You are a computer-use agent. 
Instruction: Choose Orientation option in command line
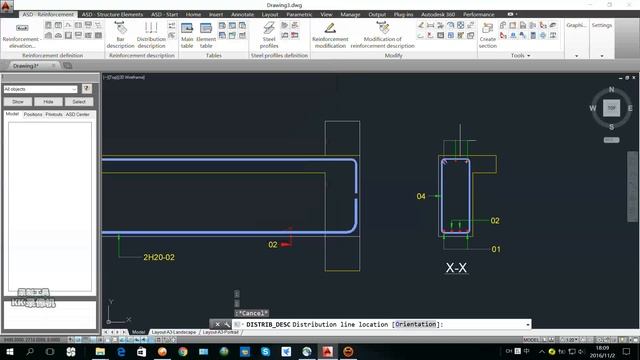click(x=416, y=324)
